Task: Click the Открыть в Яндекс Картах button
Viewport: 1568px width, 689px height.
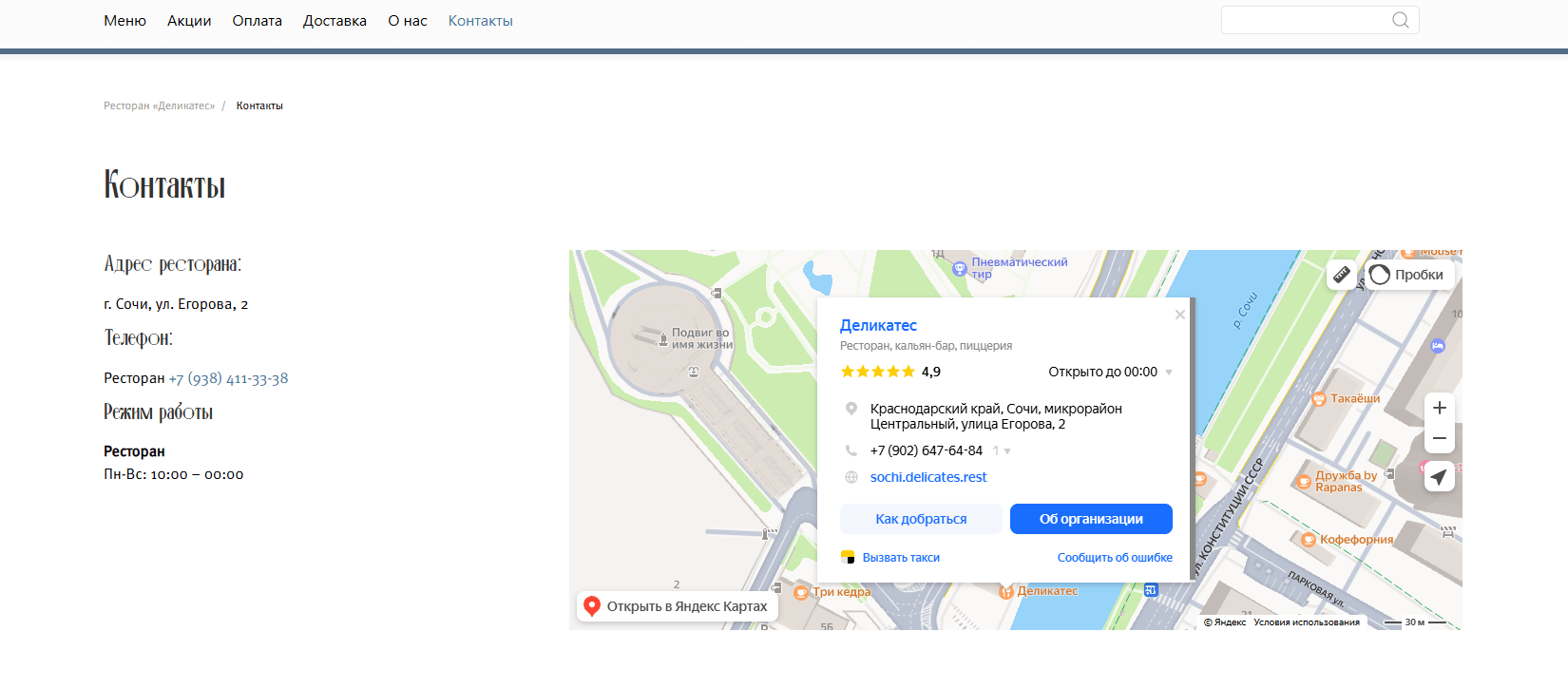Action: pyautogui.click(x=678, y=606)
